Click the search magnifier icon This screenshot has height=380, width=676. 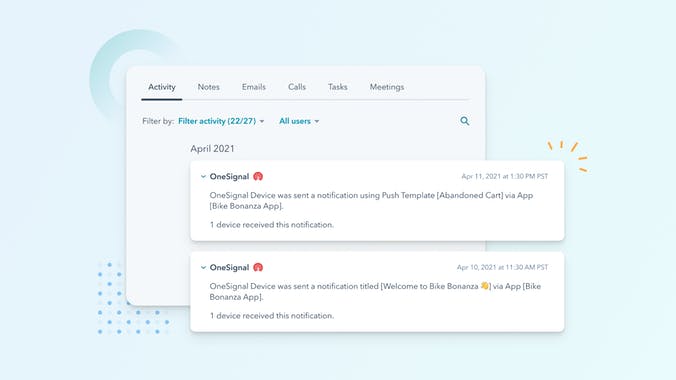tap(464, 121)
